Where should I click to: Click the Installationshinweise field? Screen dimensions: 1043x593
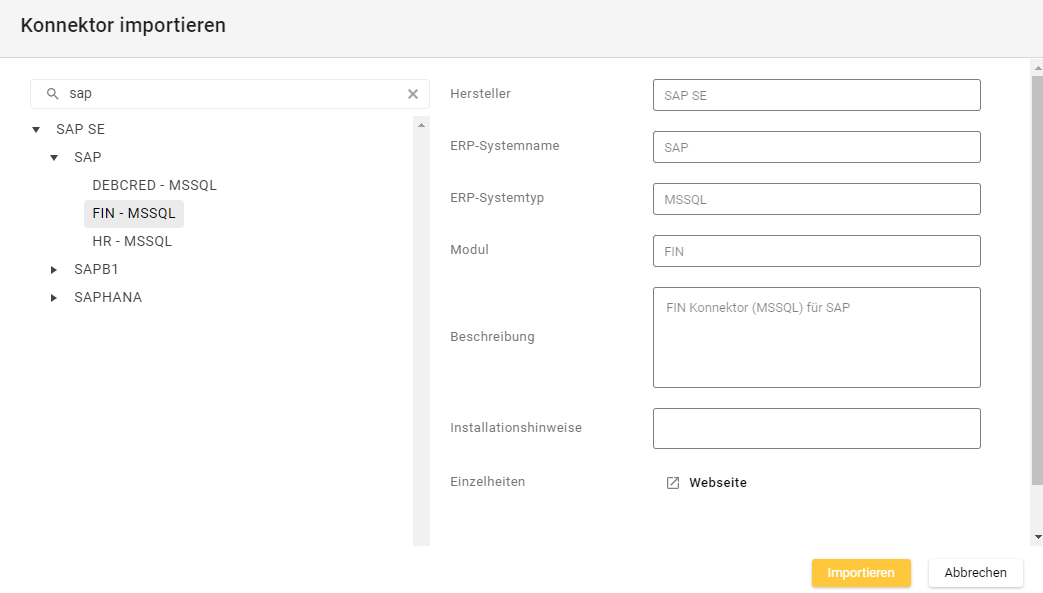point(816,428)
